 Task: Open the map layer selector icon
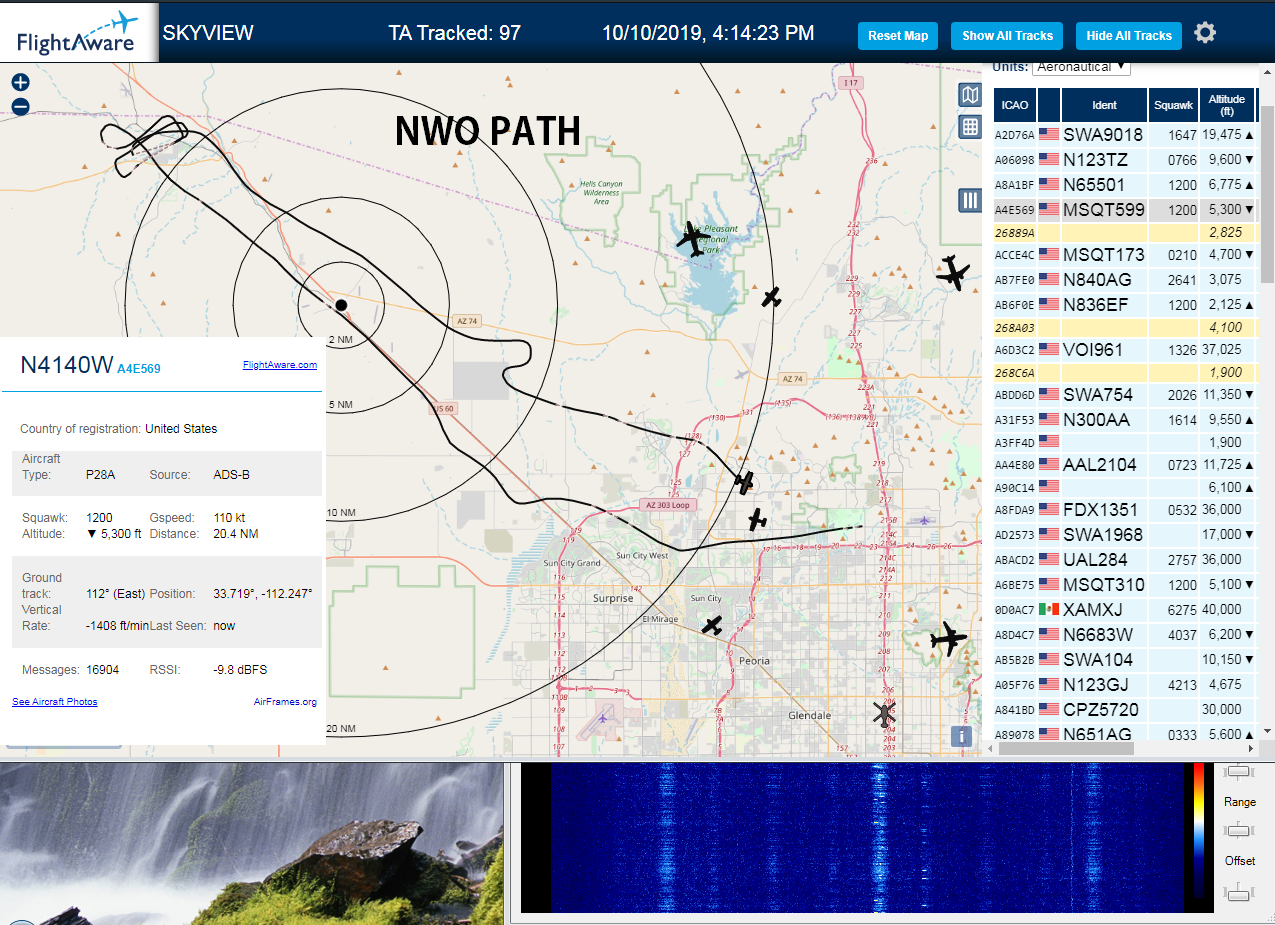pyautogui.click(x=969, y=95)
